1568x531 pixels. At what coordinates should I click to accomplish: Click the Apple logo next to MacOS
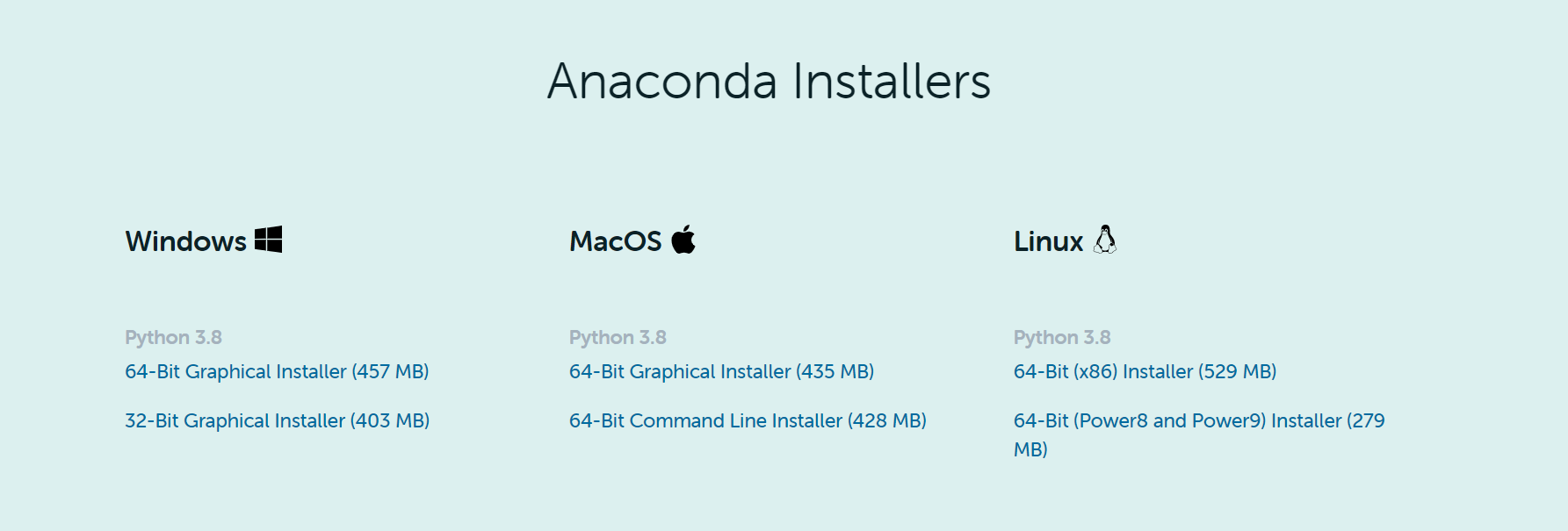coord(683,239)
